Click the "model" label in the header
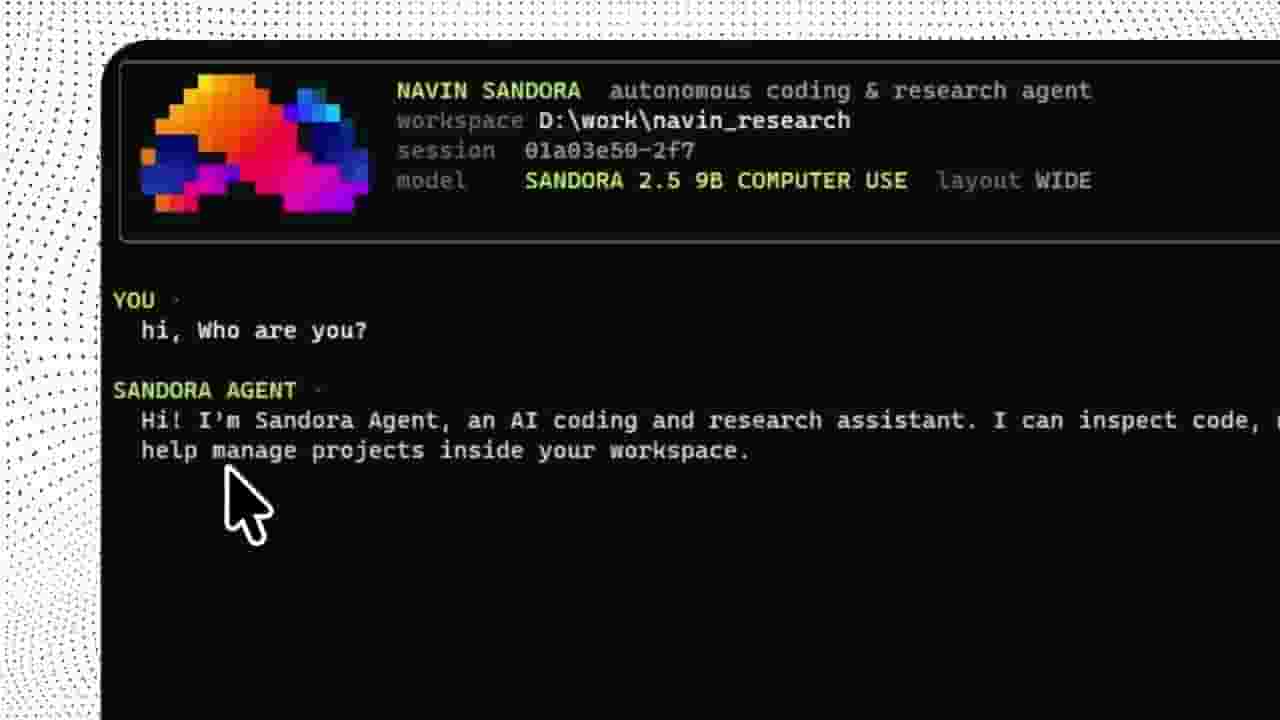Screen dimensions: 1280x720 pyautogui.click(x=431, y=181)
